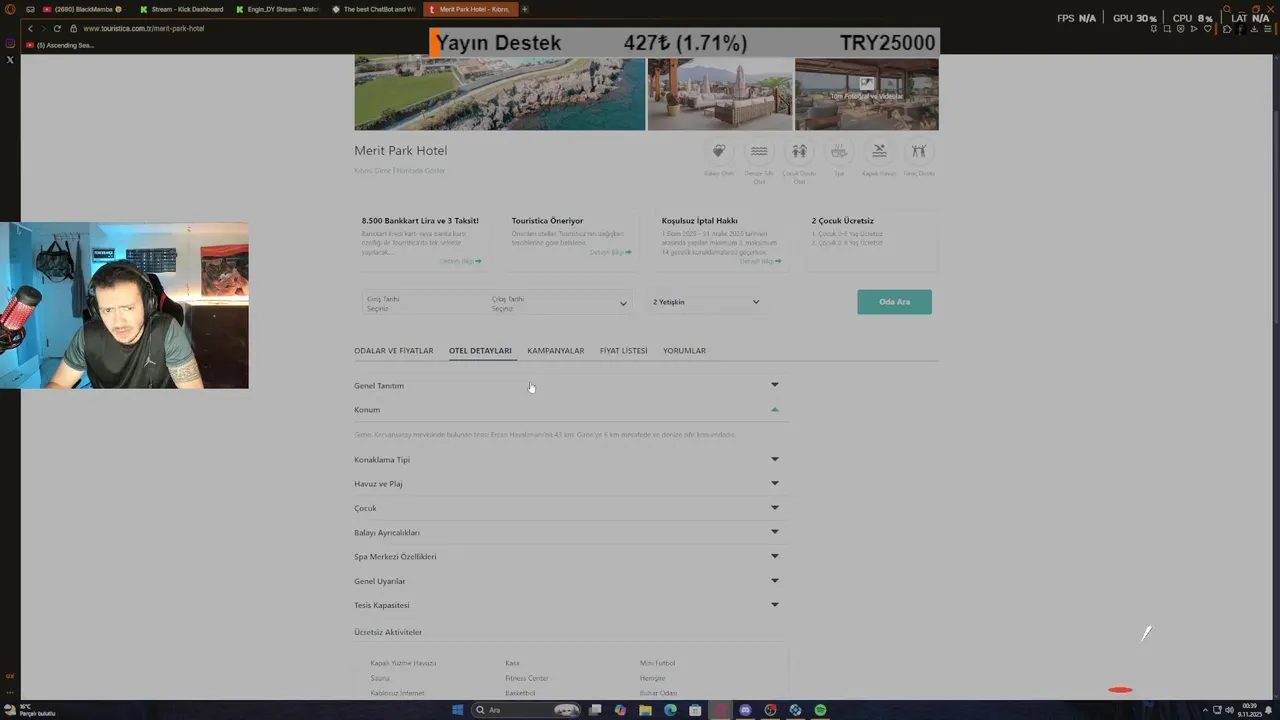Click the taskbar search box Ara
Screen dimensions: 1280x720
pyautogui.click(x=527, y=710)
